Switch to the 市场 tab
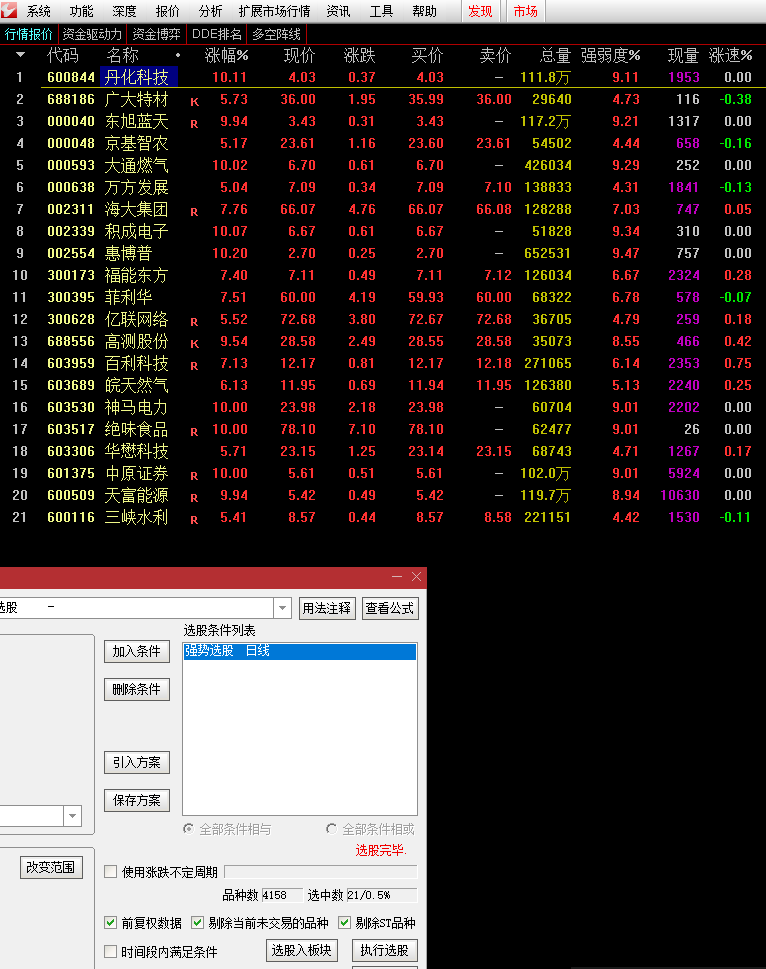766x969 pixels. click(x=526, y=11)
